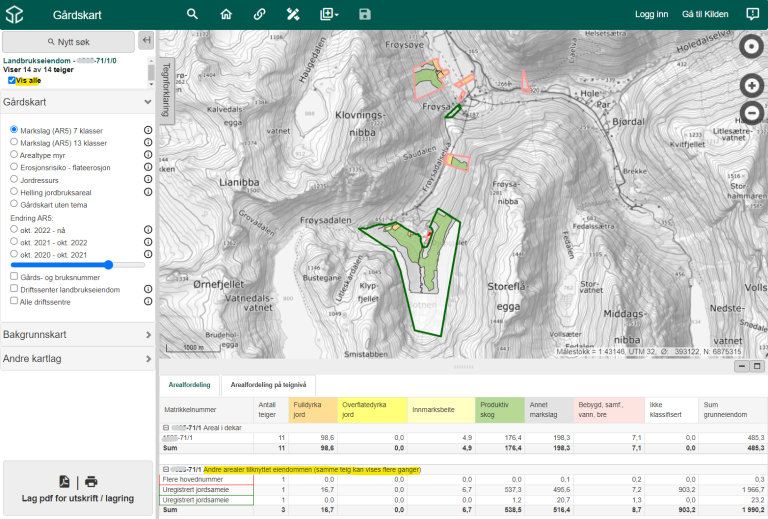Zoom in on the map
Viewport: 768px width, 519px height.
751,86
